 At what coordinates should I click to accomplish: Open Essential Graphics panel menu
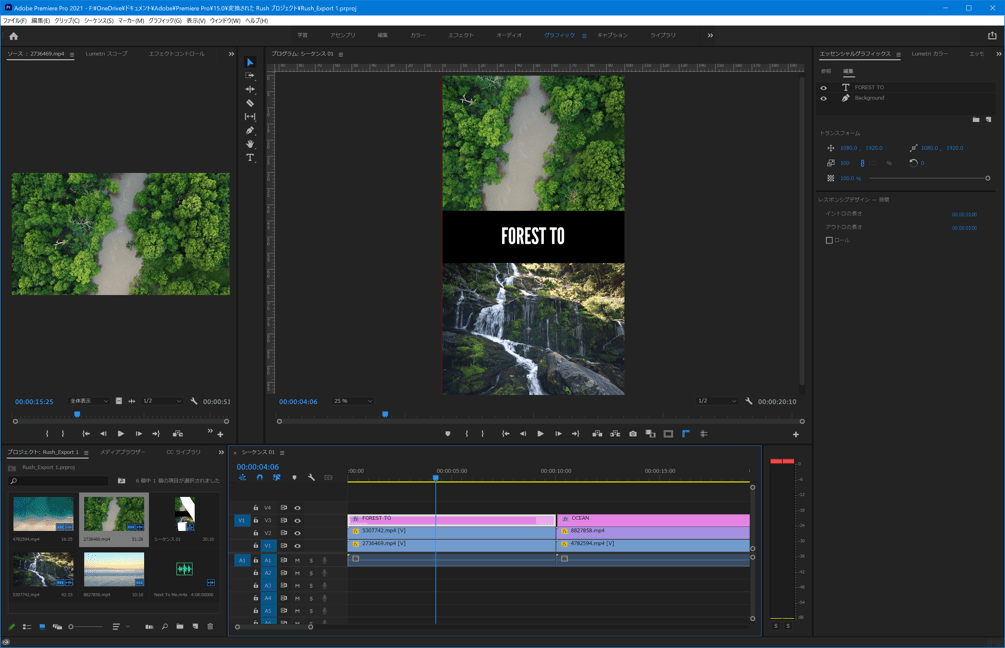point(898,54)
